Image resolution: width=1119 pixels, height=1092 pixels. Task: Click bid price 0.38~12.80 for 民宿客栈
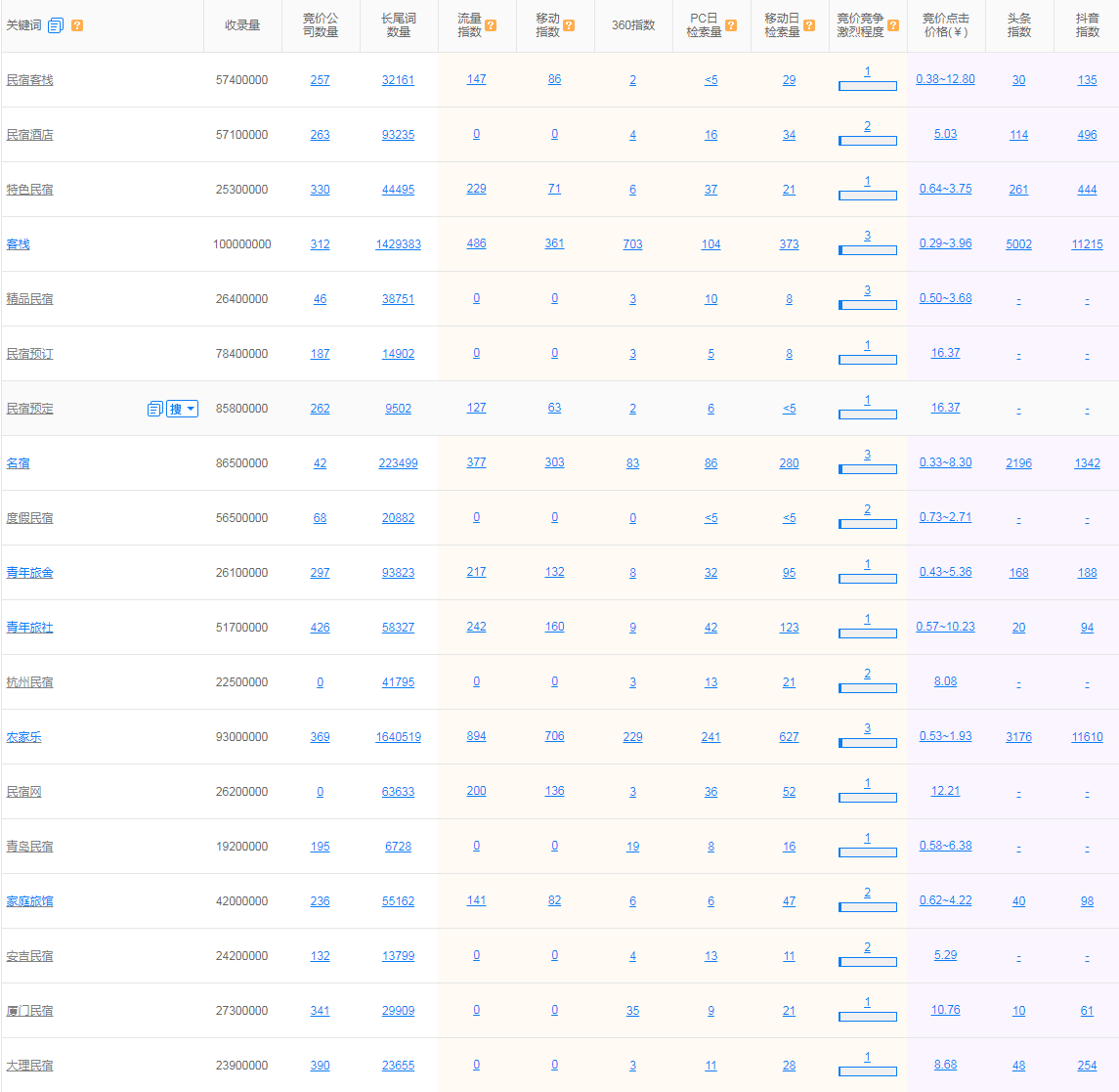(x=946, y=79)
